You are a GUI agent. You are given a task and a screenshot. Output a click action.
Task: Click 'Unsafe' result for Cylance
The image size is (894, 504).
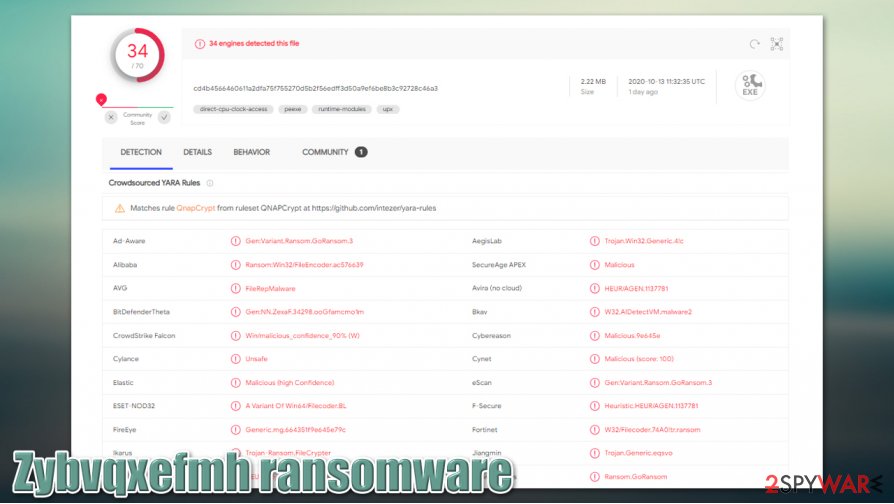coord(256,359)
